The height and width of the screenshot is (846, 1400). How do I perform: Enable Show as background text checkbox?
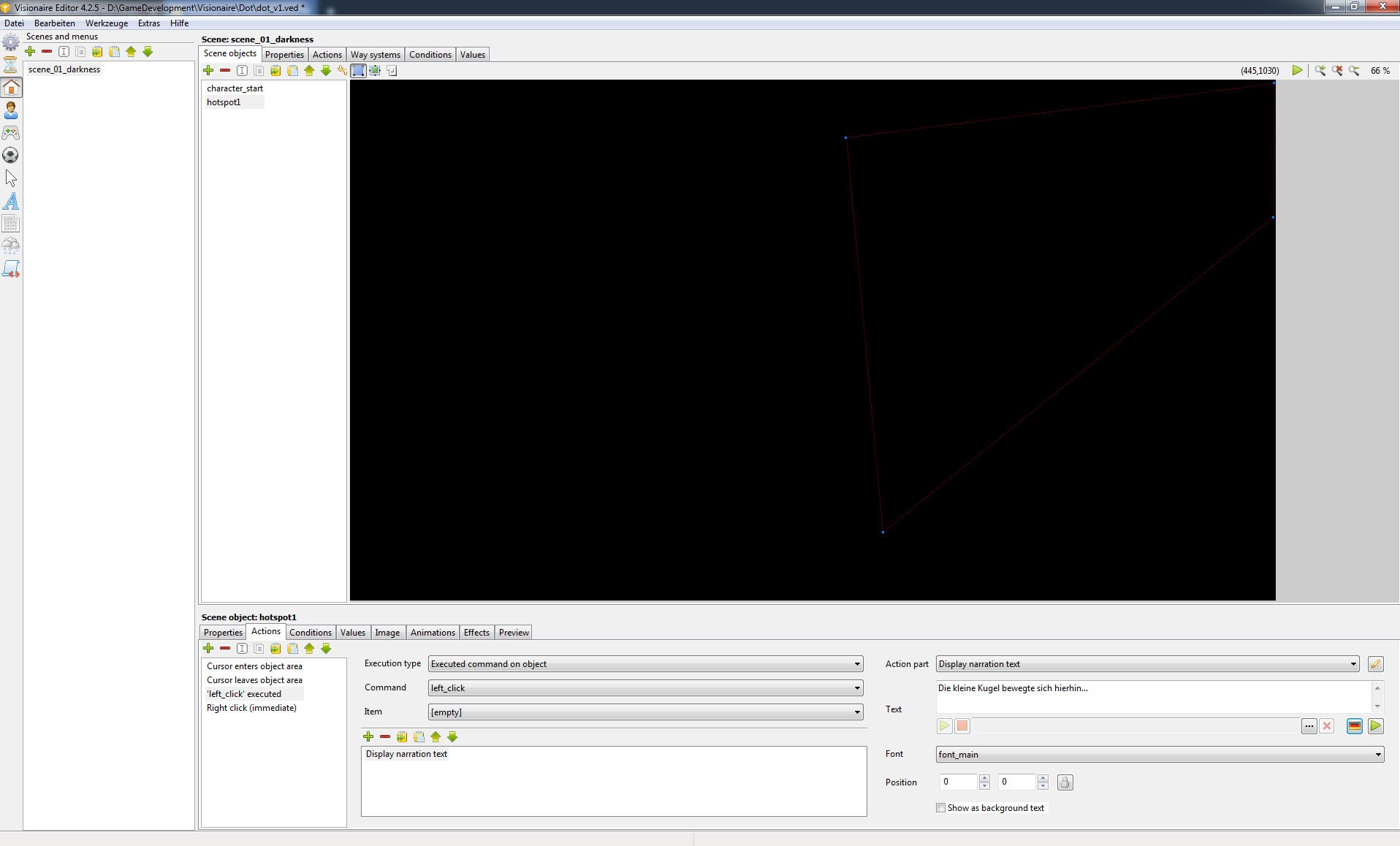point(941,808)
